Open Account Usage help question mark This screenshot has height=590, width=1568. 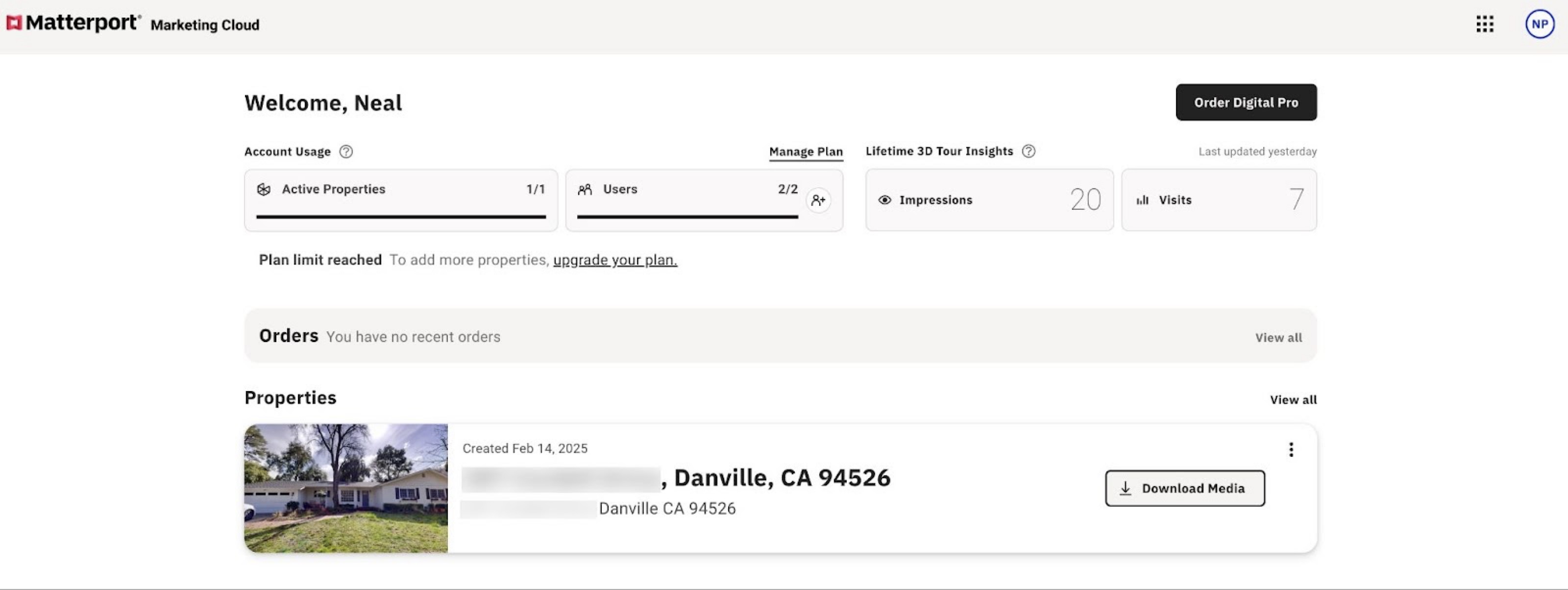[x=346, y=151]
